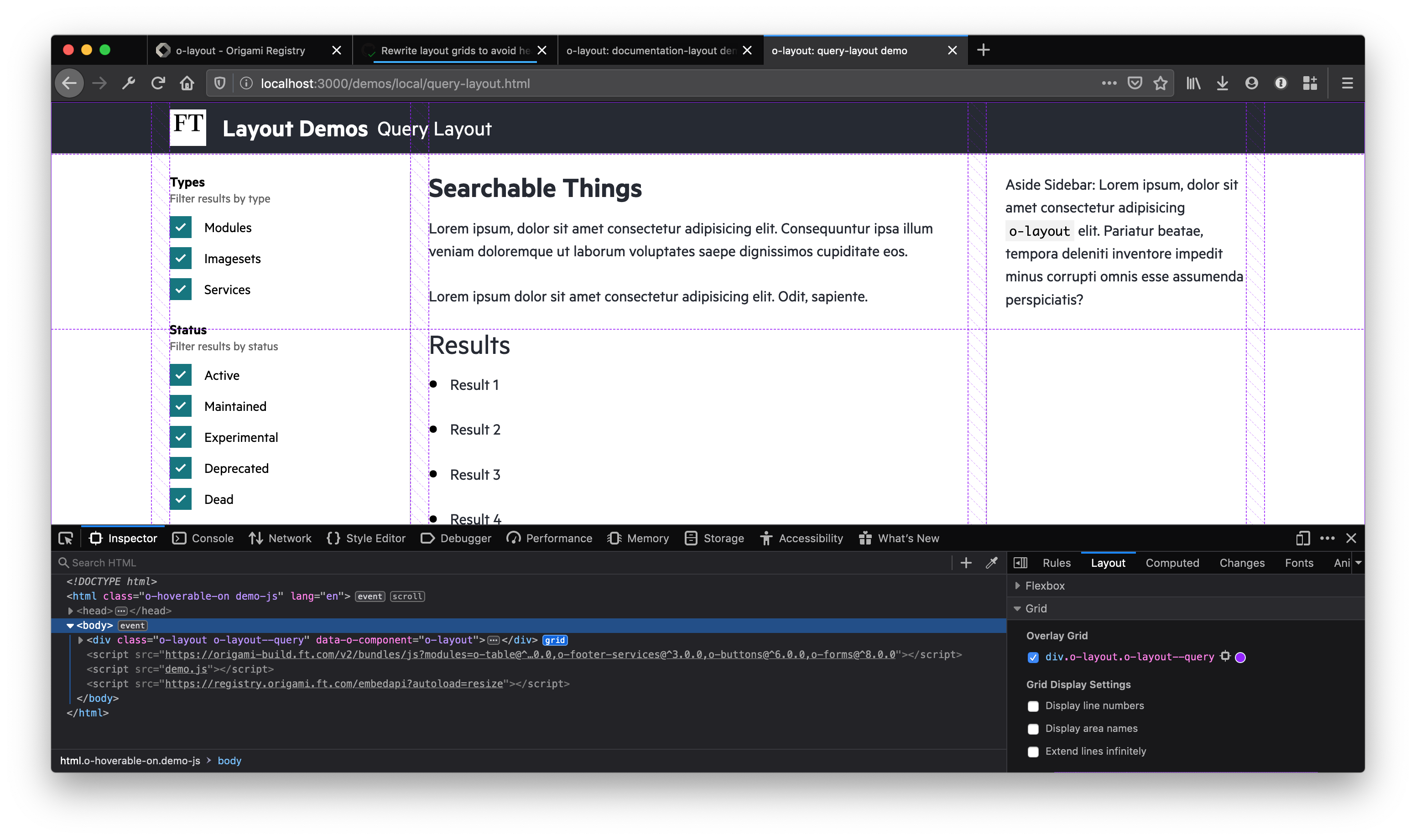Image resolution: width=1416 pixels, height=840 pixels.
Task: Bookmark this page with the star icon
Action: 1160,83
